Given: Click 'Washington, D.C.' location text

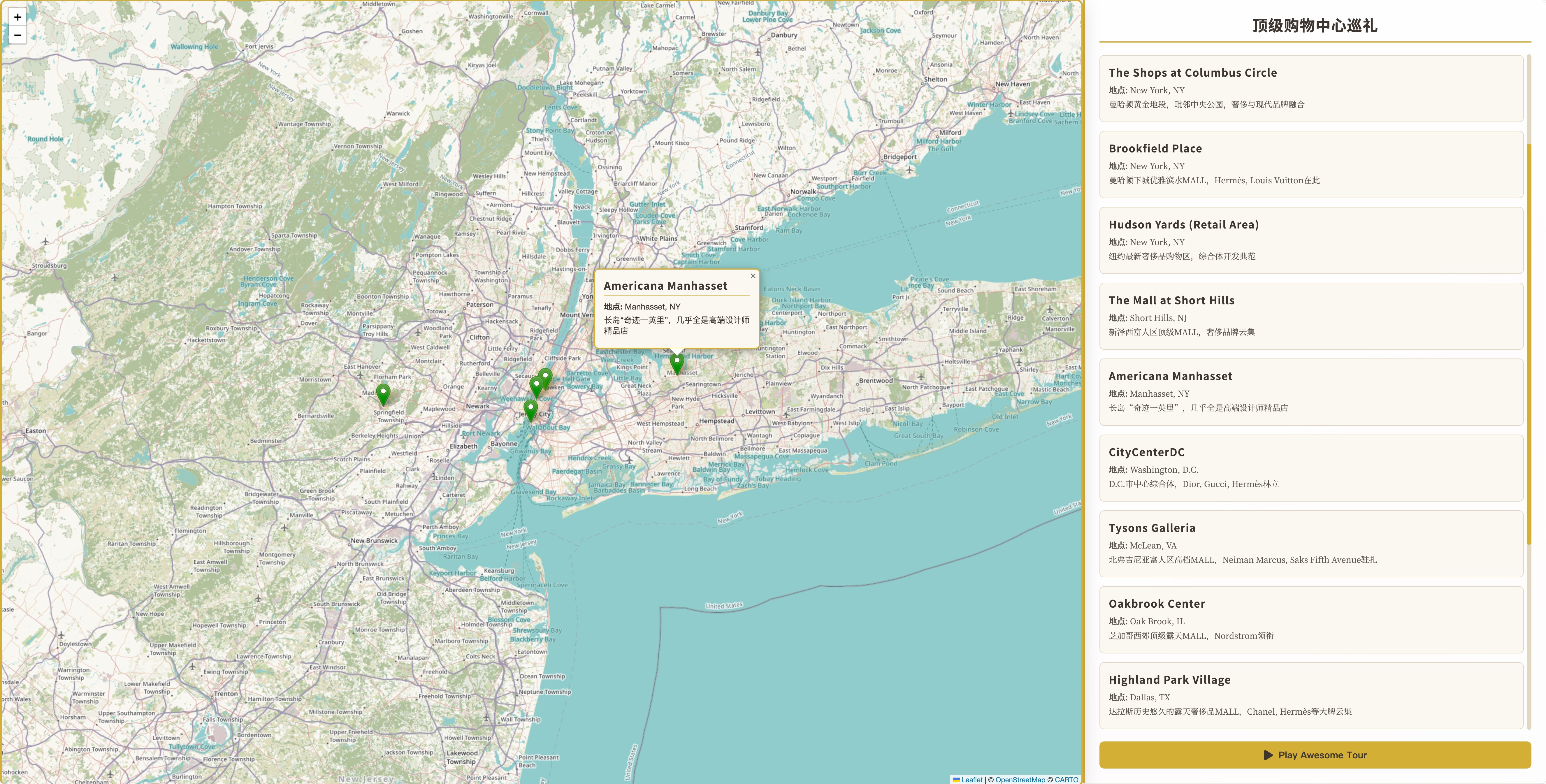Looking at the screenshot, I should [1164, 470].
